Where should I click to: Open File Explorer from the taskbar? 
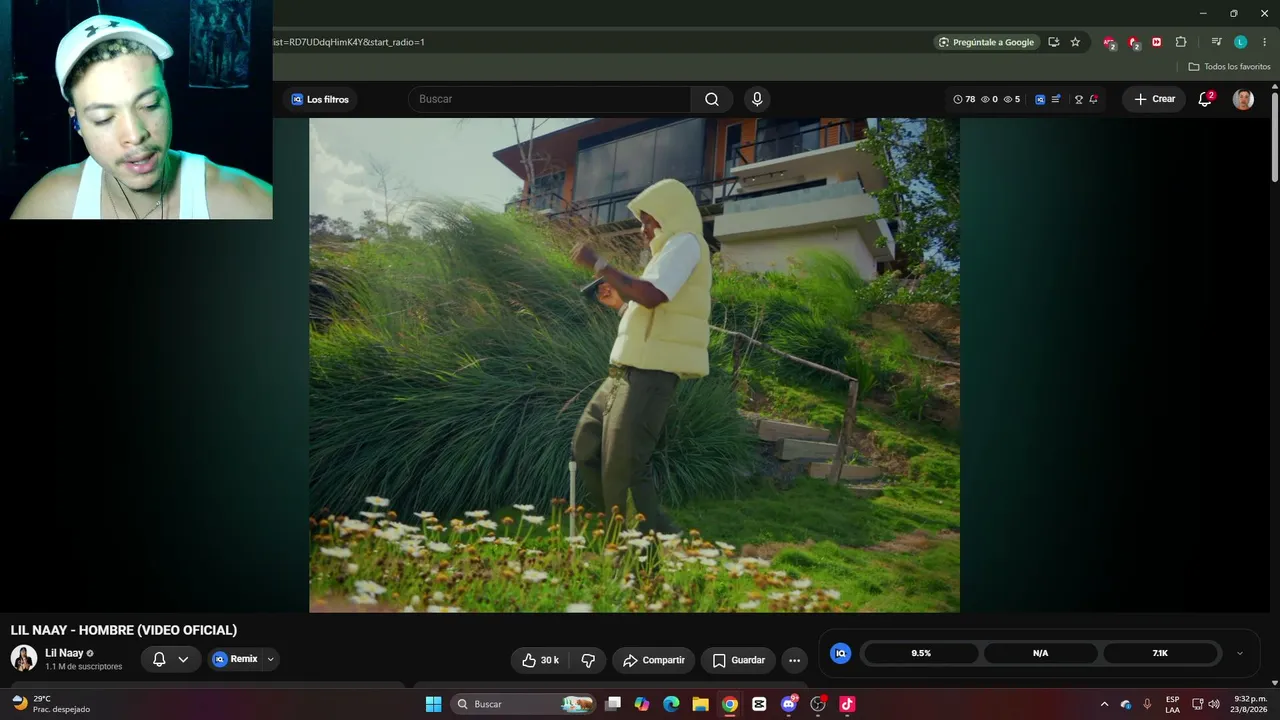click(x=700, y=704)
